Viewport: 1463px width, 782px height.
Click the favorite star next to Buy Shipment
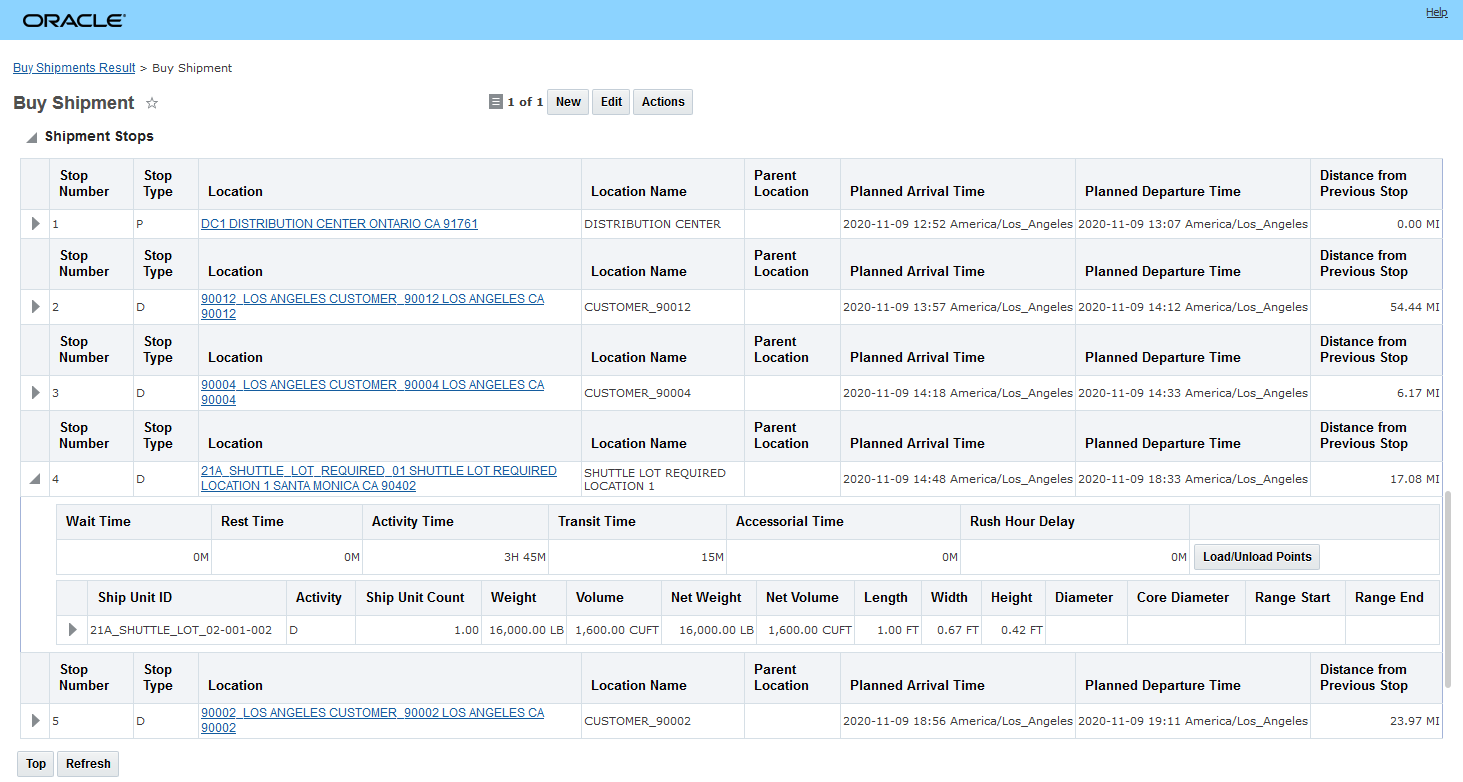click(x=152, y=103)
